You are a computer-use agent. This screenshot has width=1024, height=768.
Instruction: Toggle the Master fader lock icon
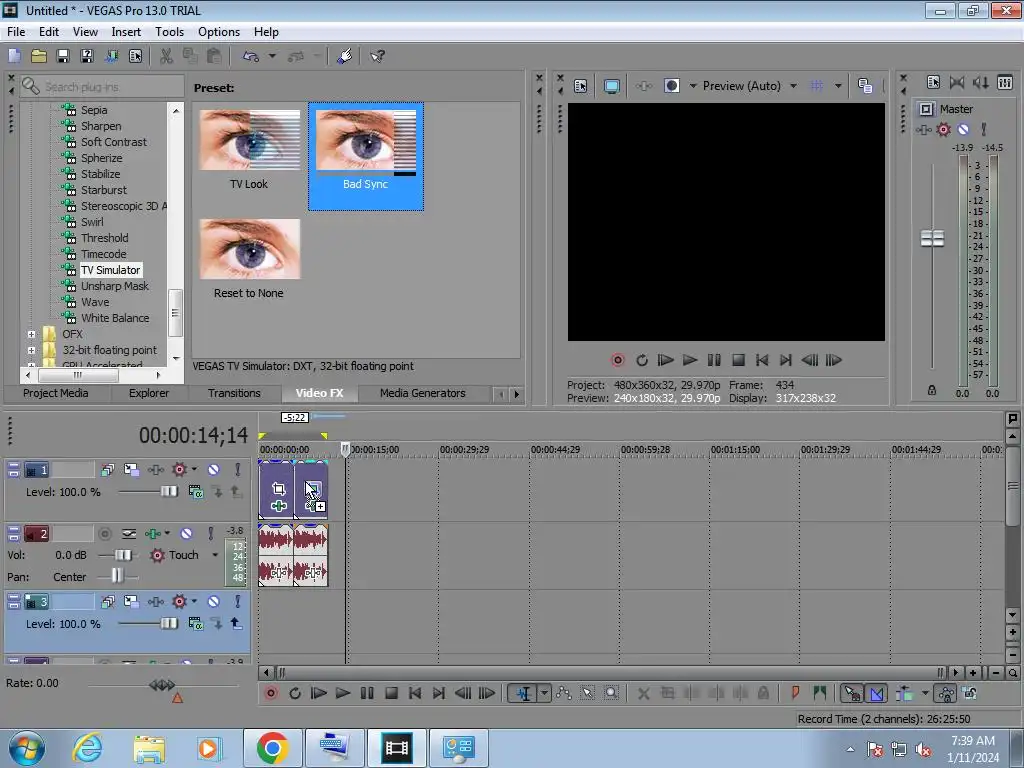tap(932, 391)
